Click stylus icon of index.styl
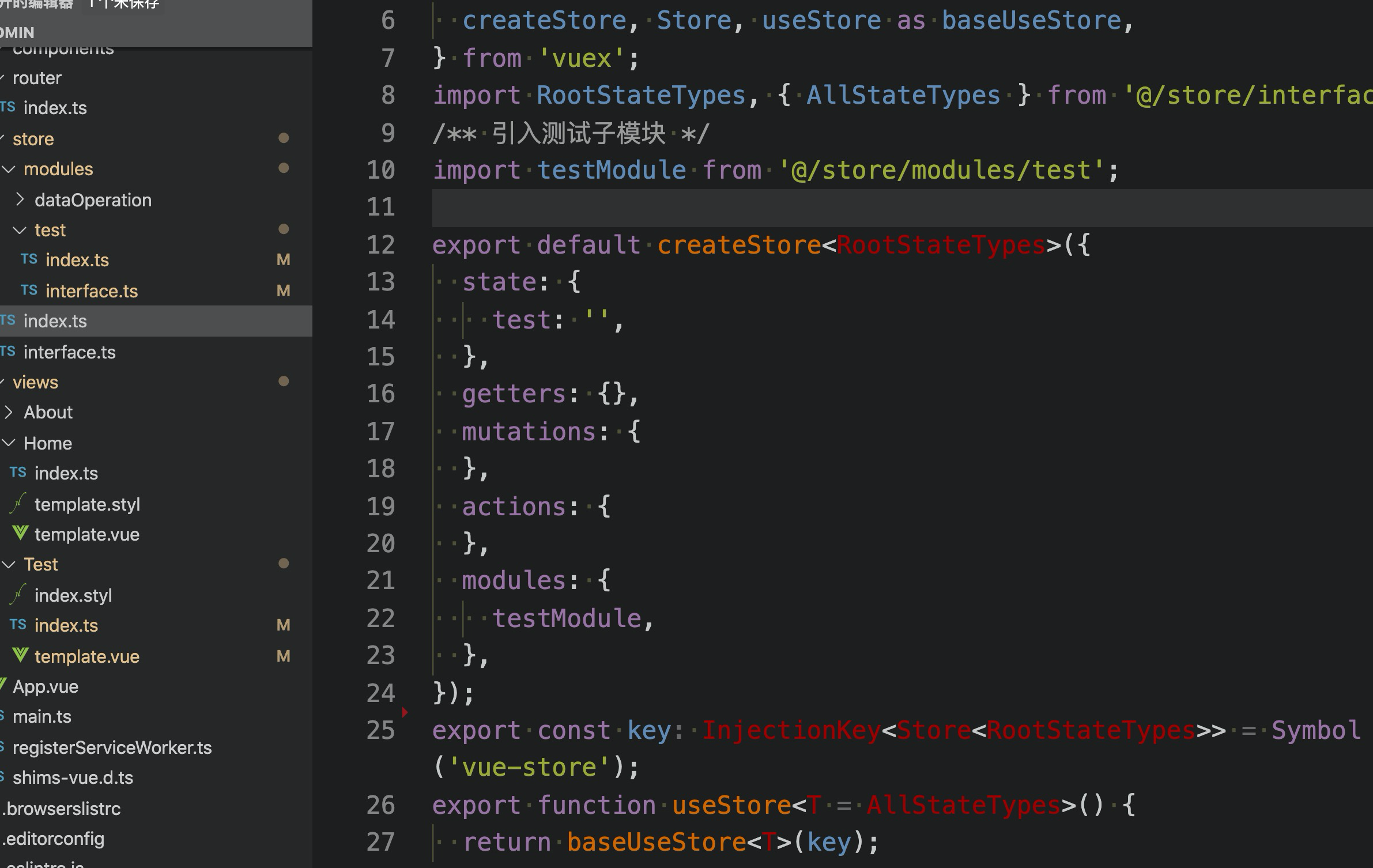 tap(18, 595)
